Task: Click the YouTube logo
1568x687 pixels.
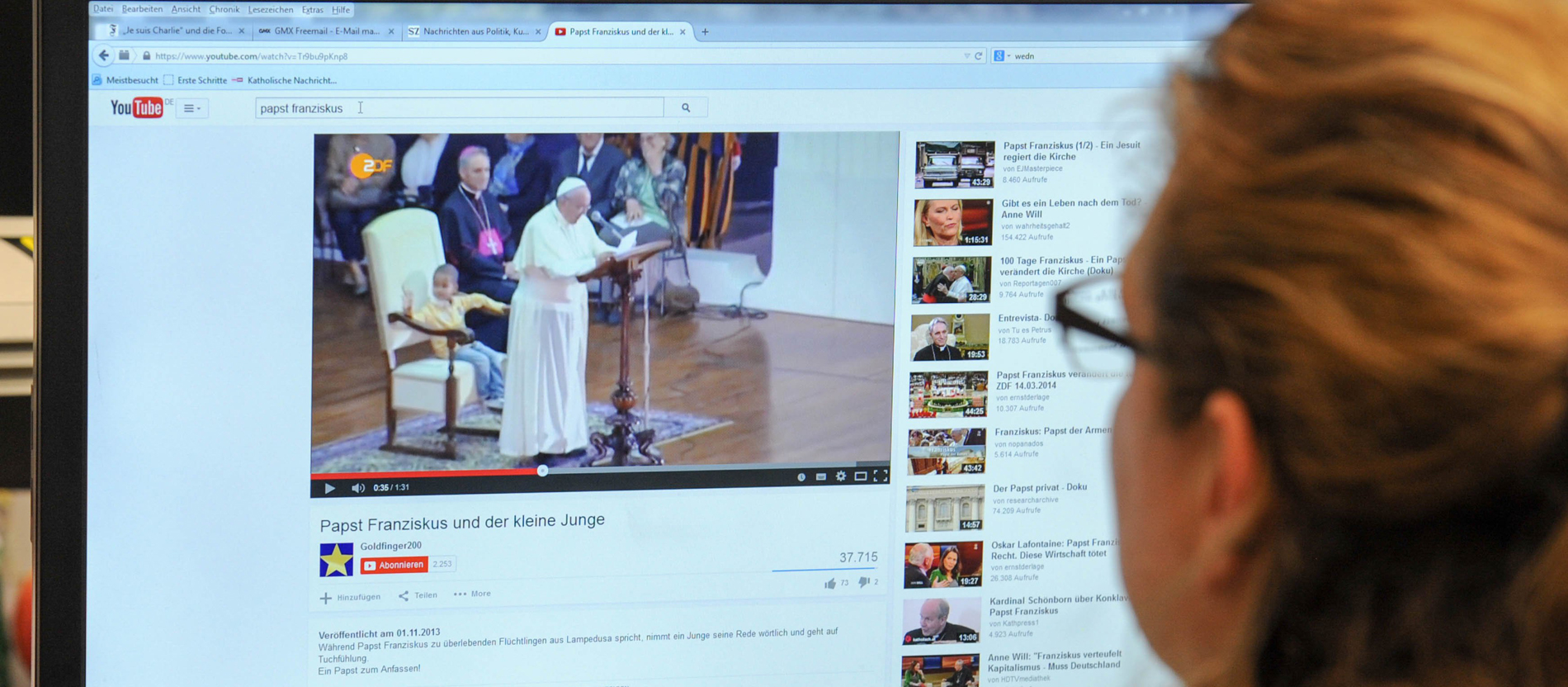Action: point(137,107)
